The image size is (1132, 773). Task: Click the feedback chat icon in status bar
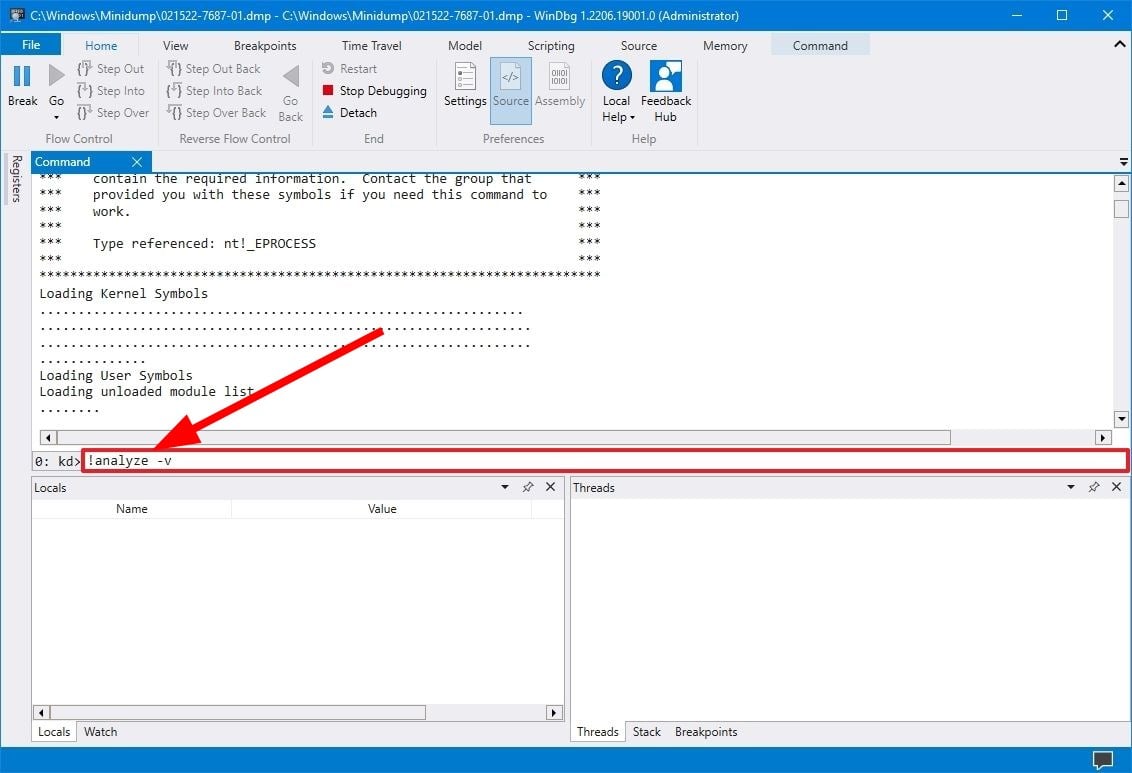click(1102, 760)
